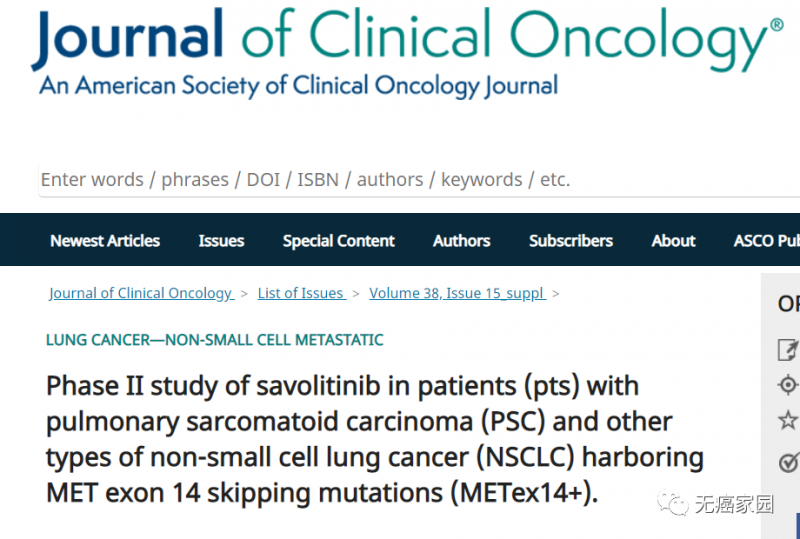Image resolution: width=800 pixels, height=539 pixels.
Task: Click the American Society of Clinical Oncology tagline
Action: (299, 86)
